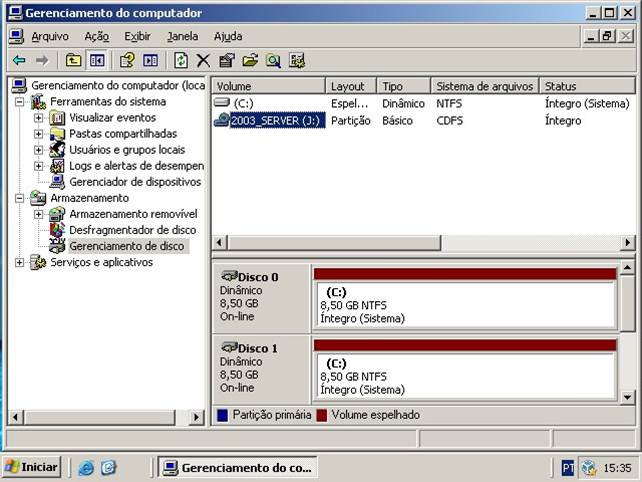The image size is (642, 482).
Task: Expand Usuários e grupos locais node
Action: pyautogui.click(x=38, y=150)
